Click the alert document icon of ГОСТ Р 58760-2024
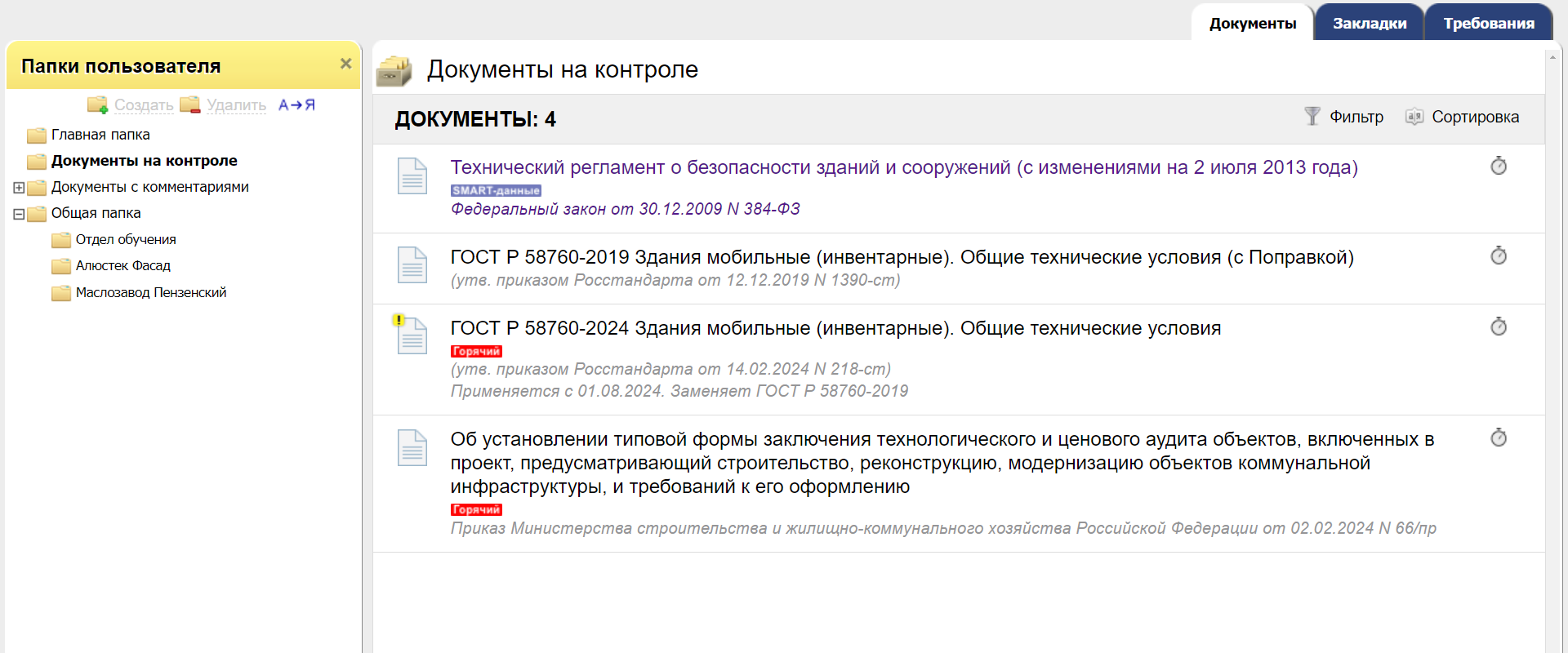 [x=411, y=334]
